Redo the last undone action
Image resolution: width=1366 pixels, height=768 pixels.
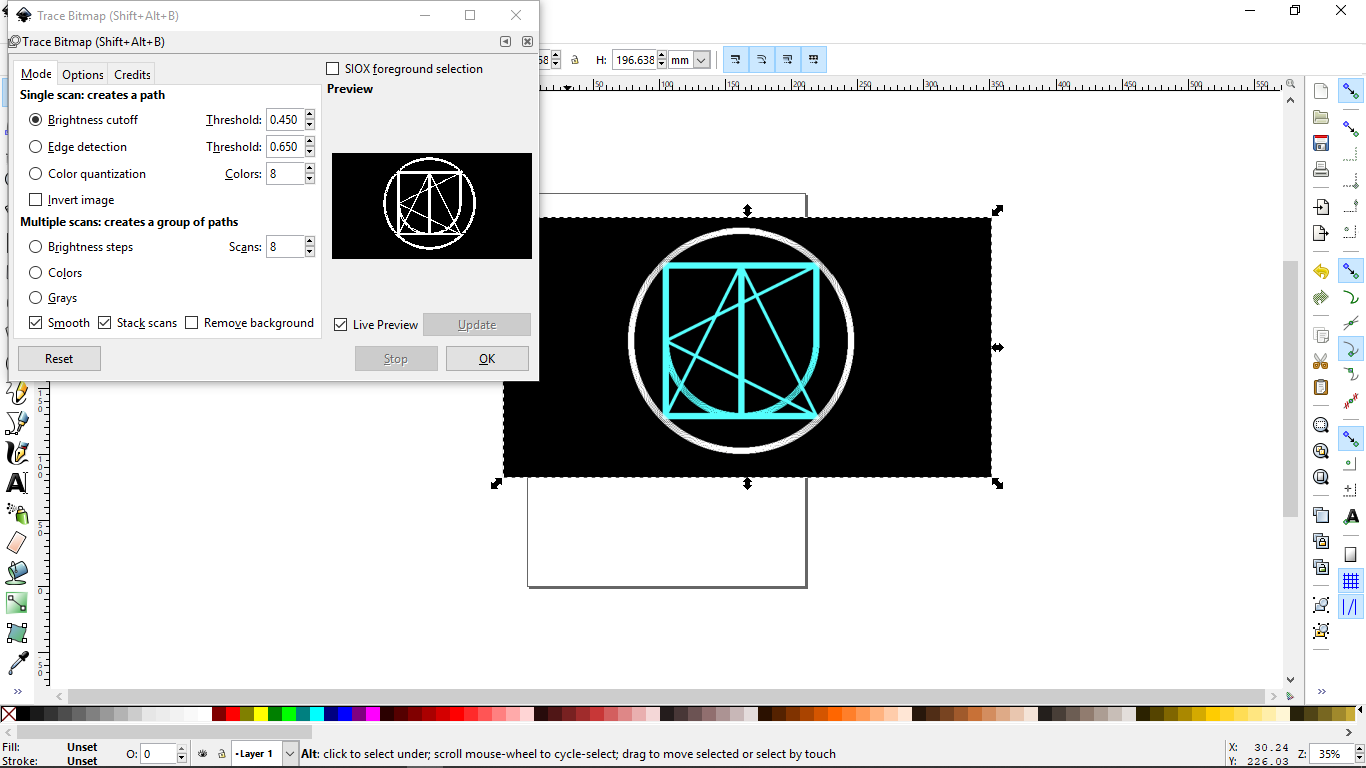point(1321,297)
